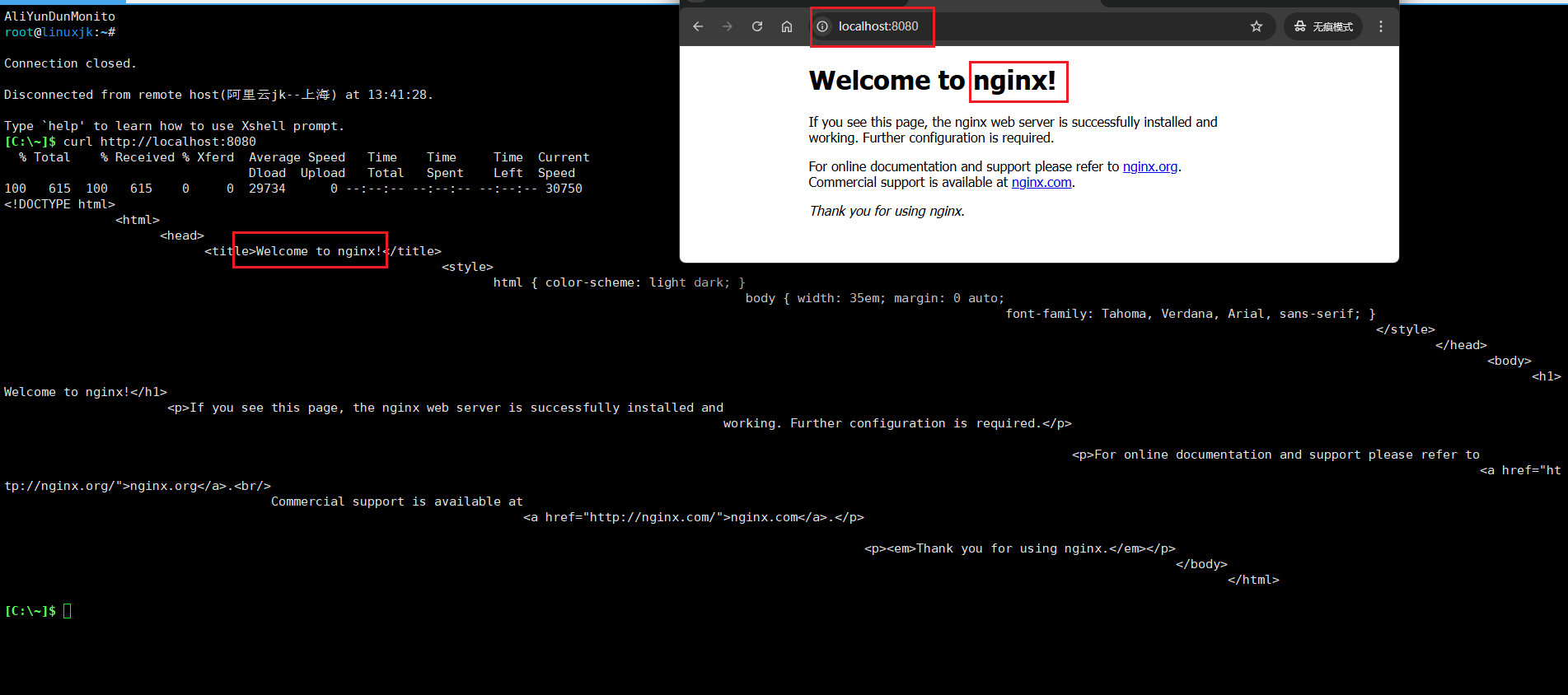Click "Thank you for using nginx." text

(x=887, y=211)
